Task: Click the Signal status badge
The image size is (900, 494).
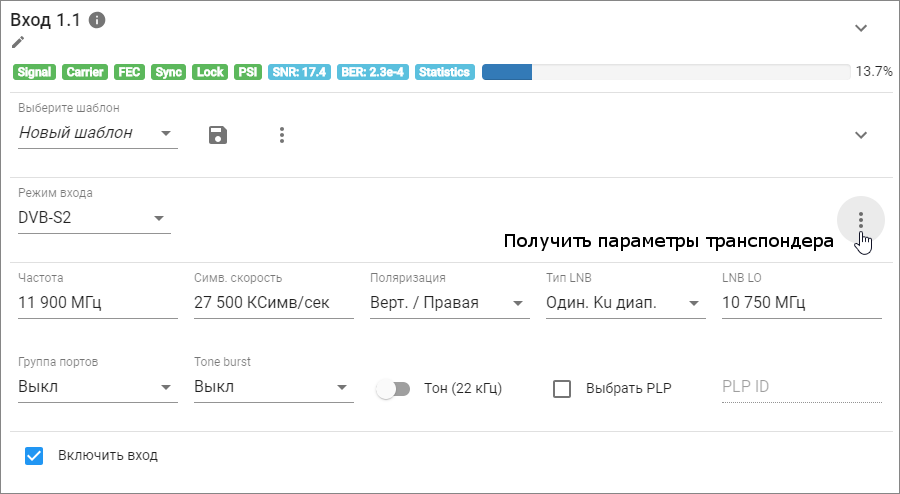Action: [x=34, y=72]
